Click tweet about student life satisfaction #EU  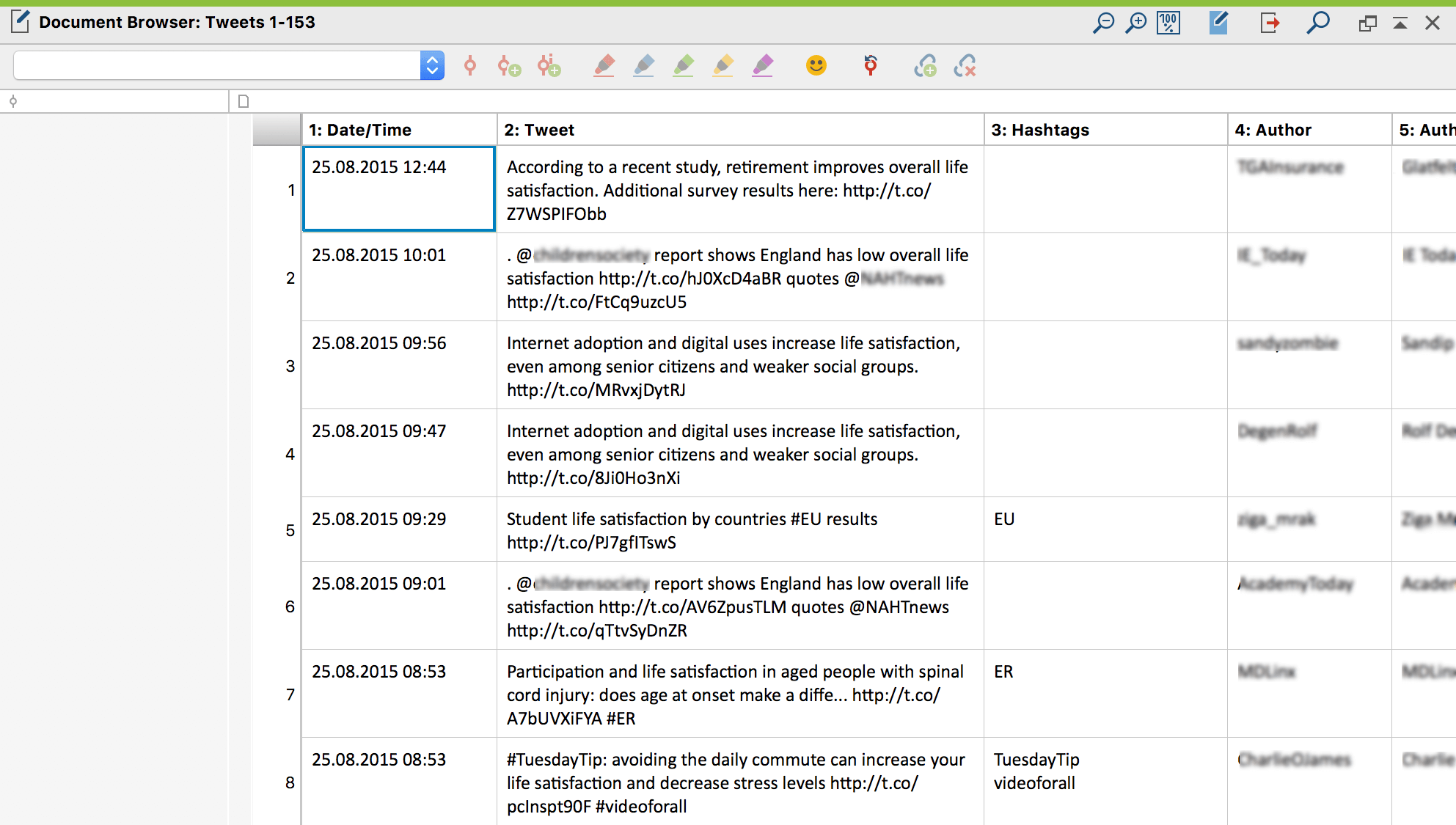(x=740, y=530)
